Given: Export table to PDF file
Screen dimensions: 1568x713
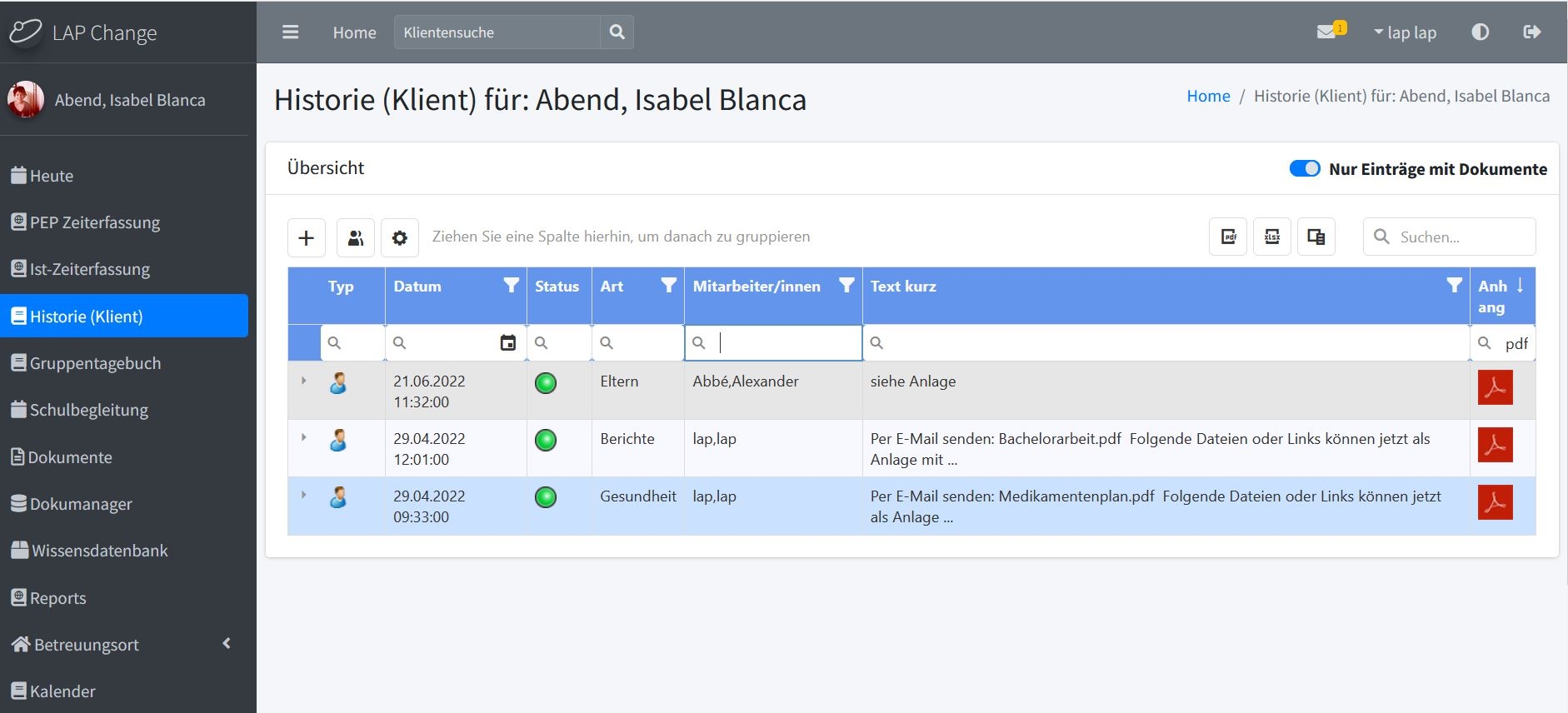Looking at the screenshot, I should (1228, 237).
